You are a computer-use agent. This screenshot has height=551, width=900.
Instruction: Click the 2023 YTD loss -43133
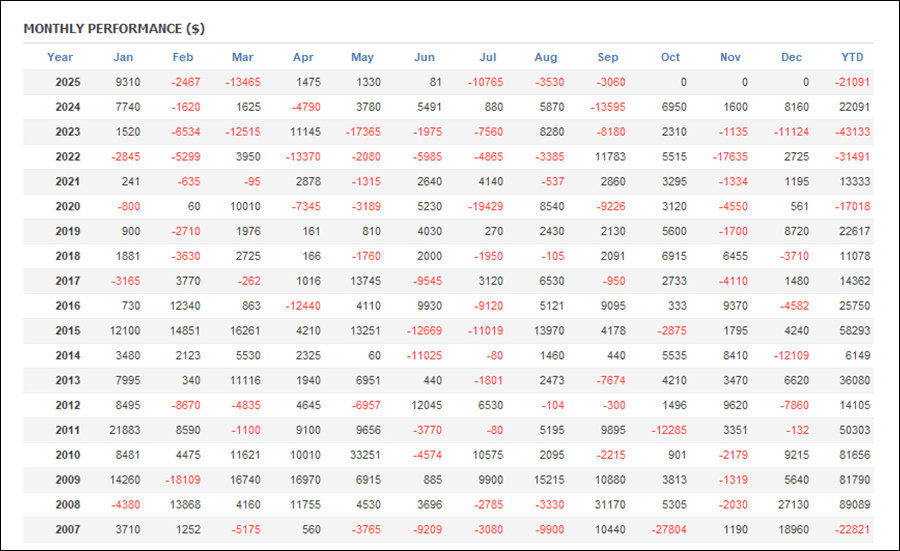point(851,132)
